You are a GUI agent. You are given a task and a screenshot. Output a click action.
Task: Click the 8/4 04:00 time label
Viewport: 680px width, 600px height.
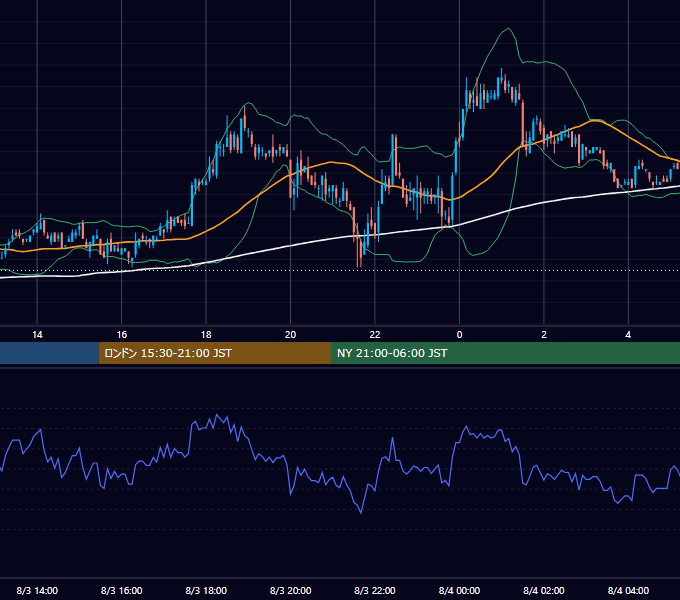click(x=628, y=590)
